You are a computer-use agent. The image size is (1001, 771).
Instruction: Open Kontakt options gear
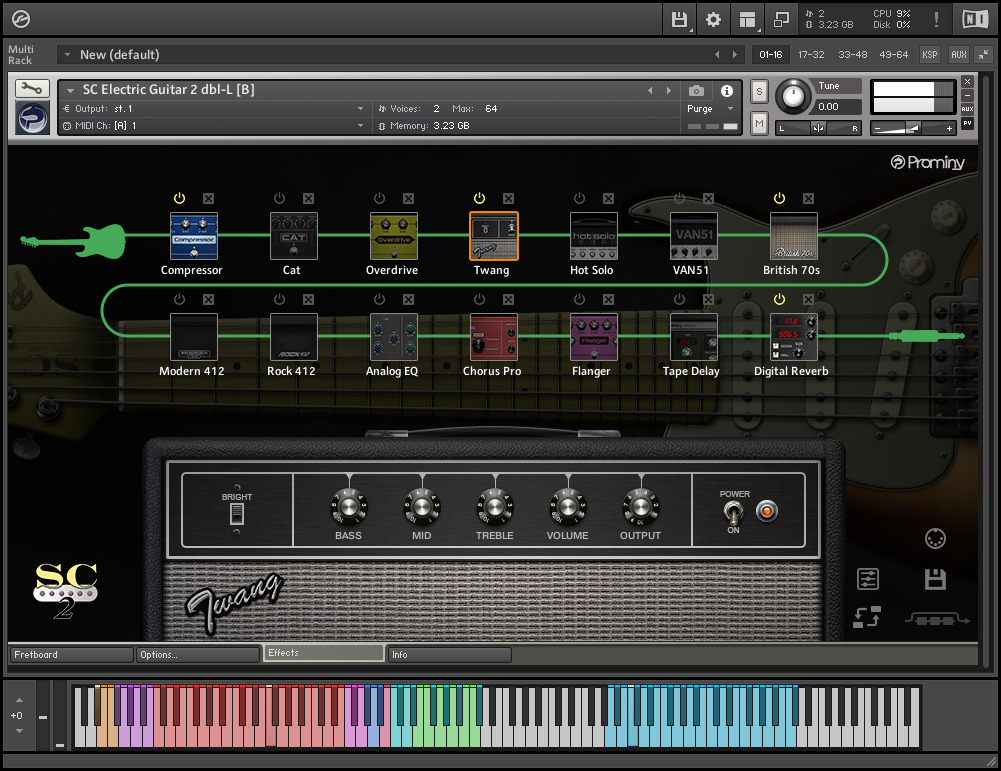coord(713,20)
